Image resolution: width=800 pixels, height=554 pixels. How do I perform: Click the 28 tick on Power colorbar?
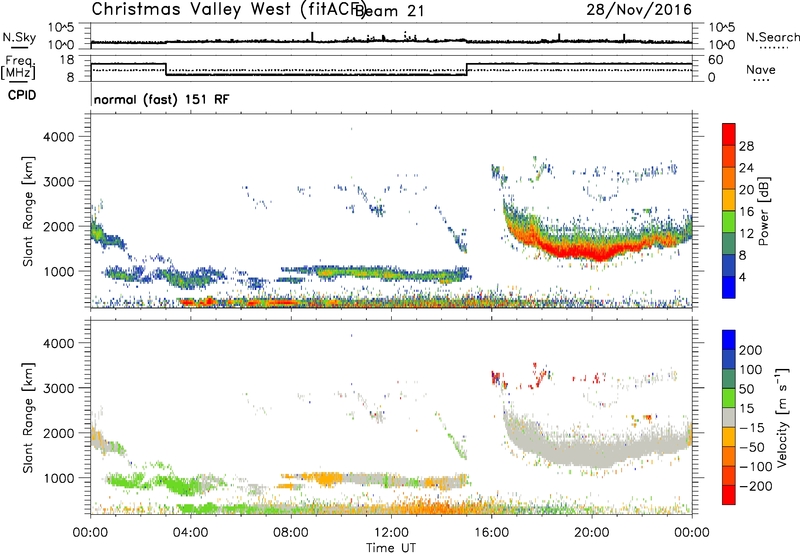746,146
